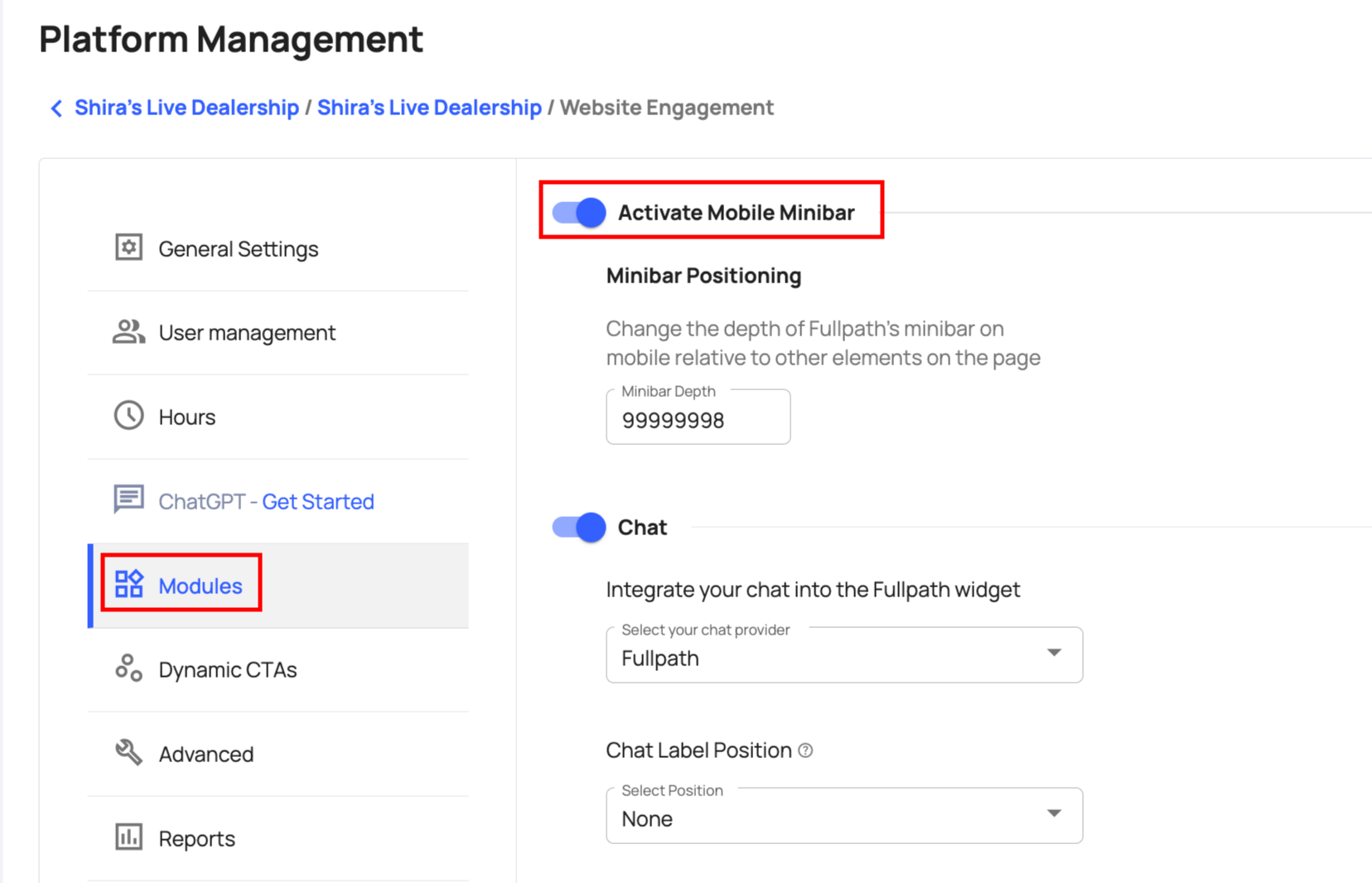Select the Reports sidebar item

[197, 839]
